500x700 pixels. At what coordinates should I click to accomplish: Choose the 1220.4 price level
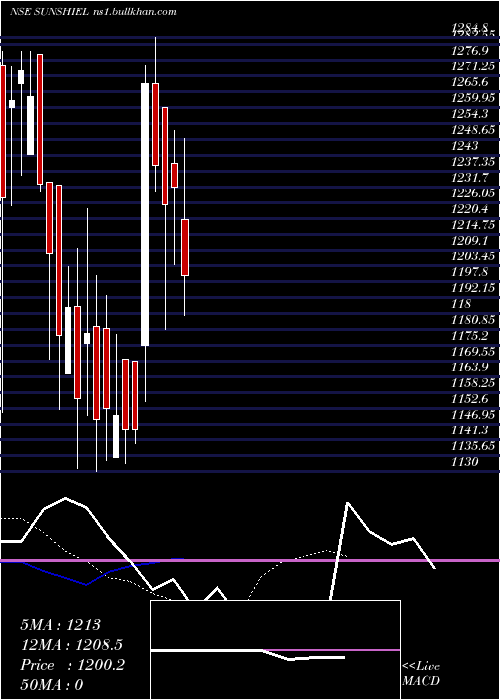470,208
